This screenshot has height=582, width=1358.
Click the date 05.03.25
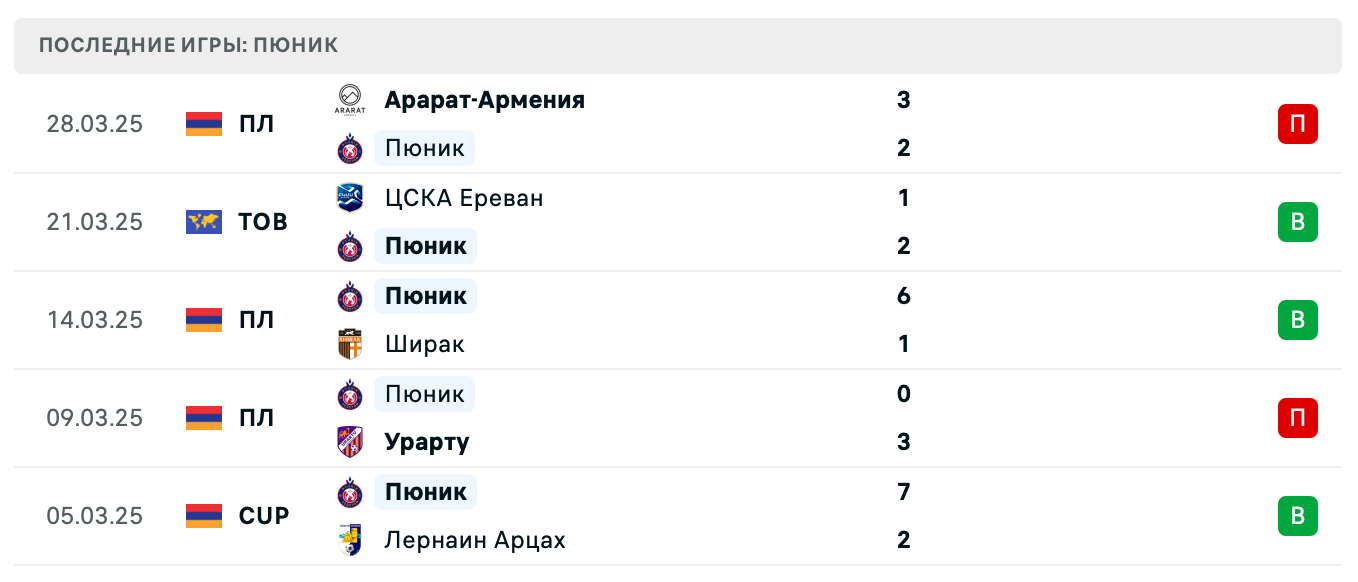coord(95,516)
